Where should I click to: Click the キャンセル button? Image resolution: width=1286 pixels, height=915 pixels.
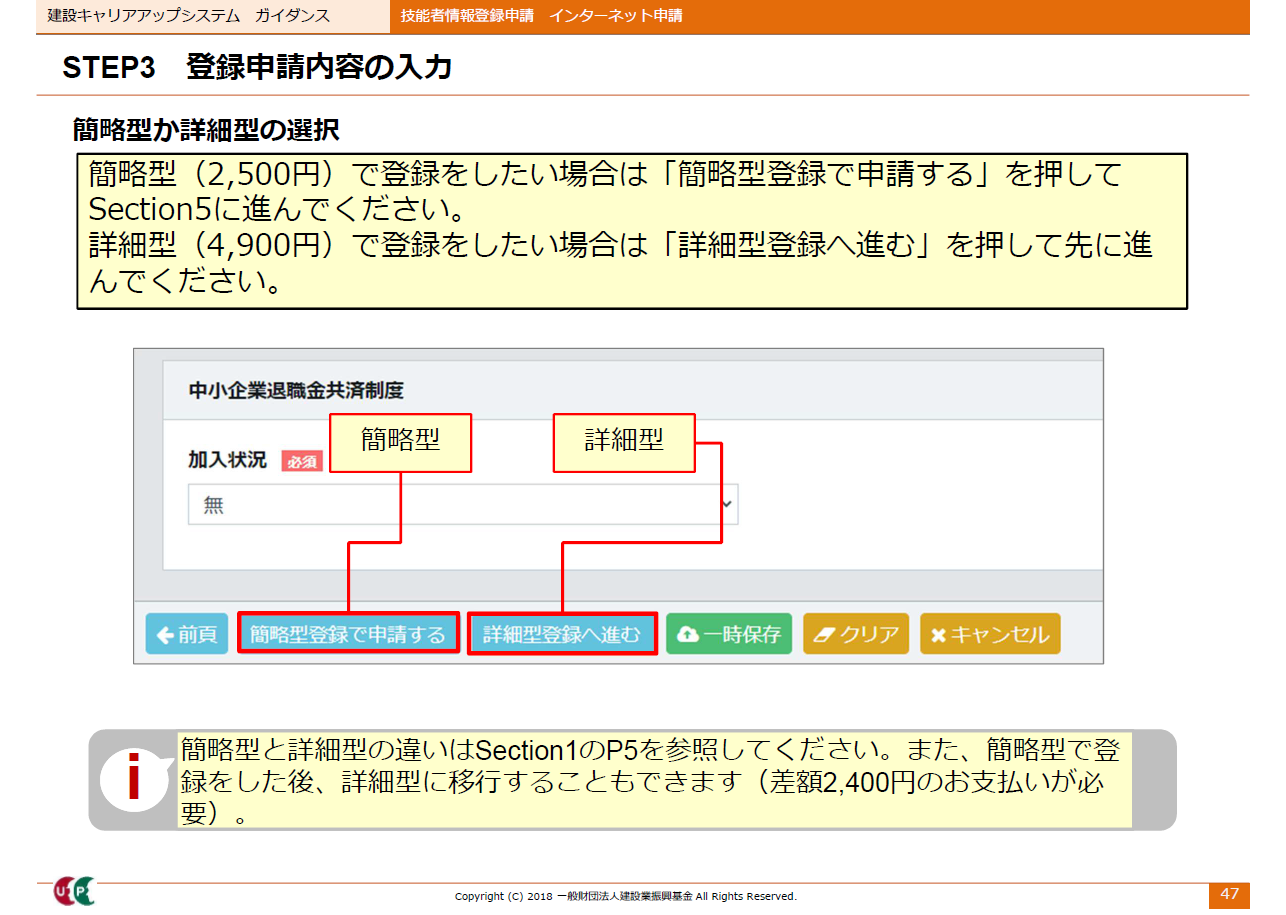pyautogui.click(x=990, y=634)
